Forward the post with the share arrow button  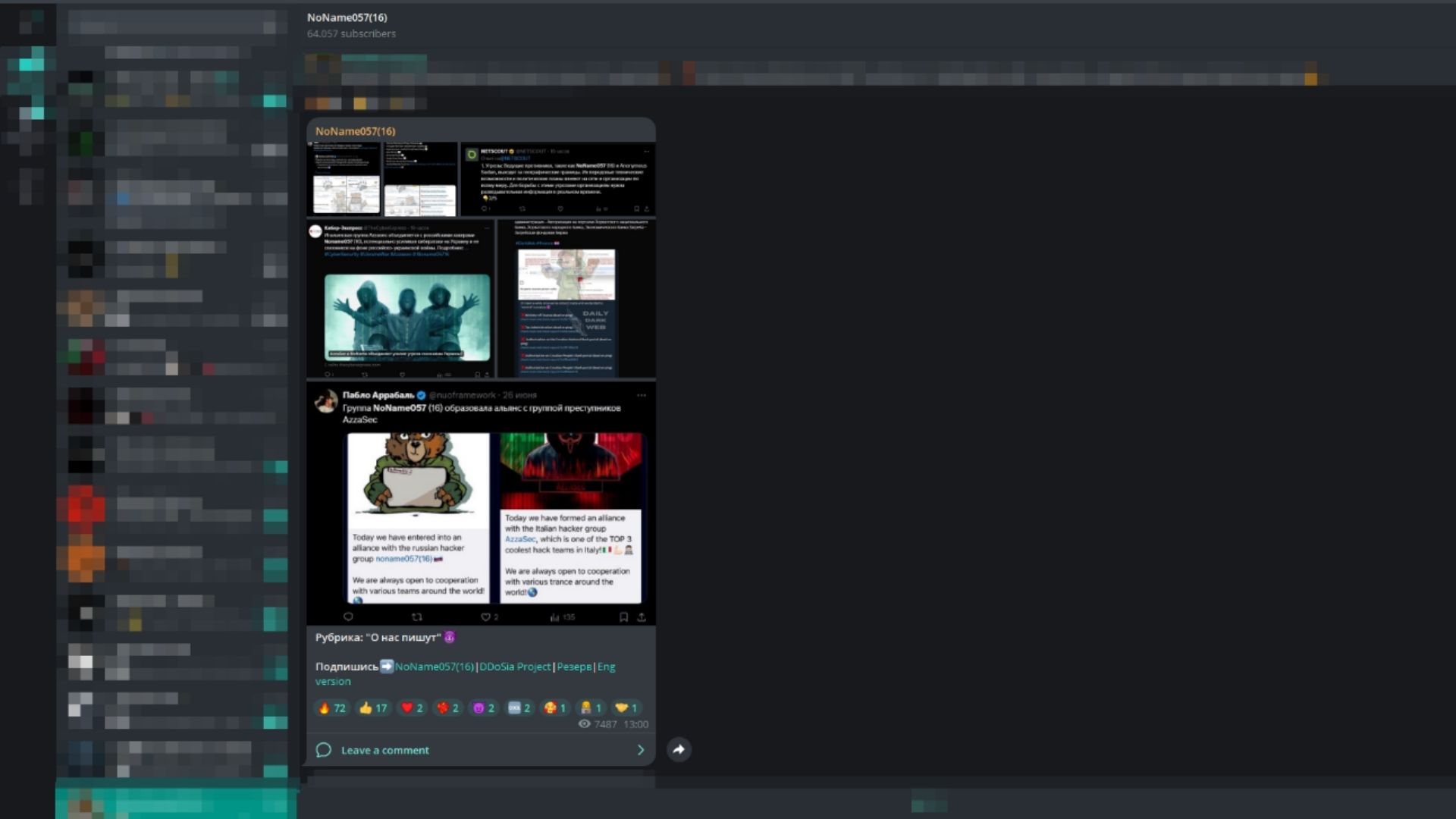click(x=679, y=749)
